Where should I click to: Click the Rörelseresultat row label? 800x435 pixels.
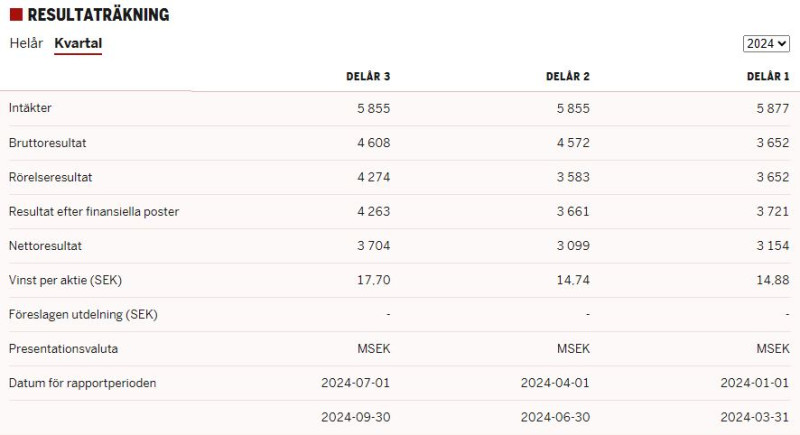click(51, 177)
